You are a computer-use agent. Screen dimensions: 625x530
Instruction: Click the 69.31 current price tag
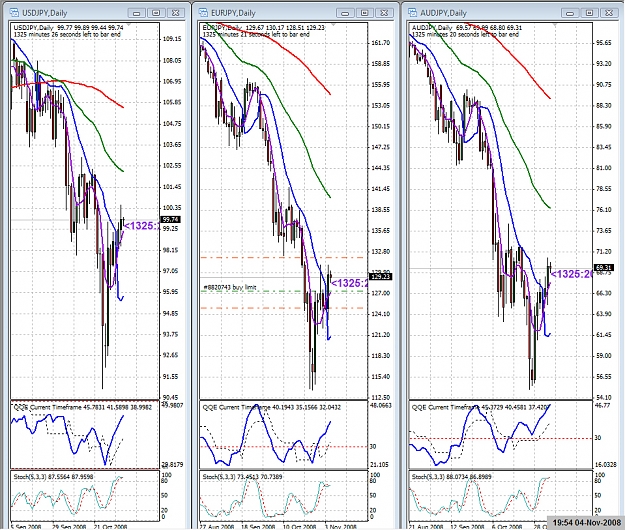(603, 267)
